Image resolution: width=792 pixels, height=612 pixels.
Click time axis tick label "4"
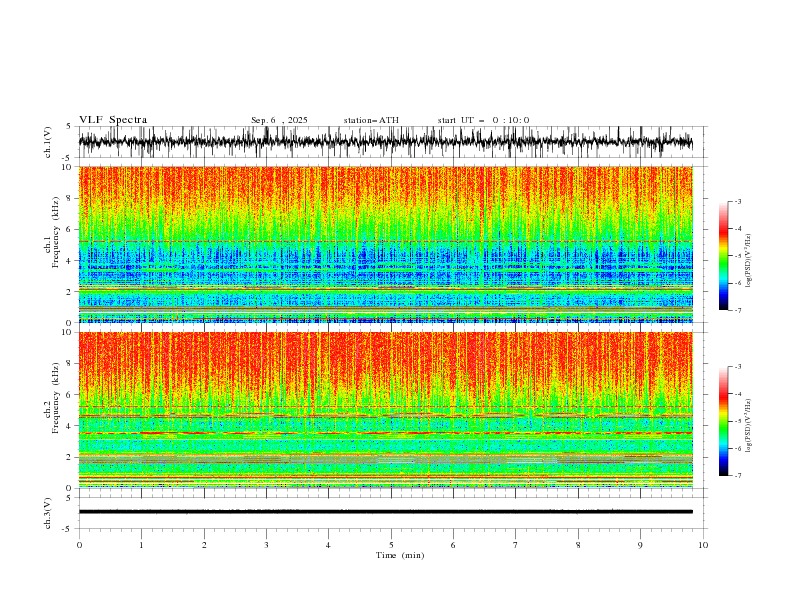(x=328, y=545)
